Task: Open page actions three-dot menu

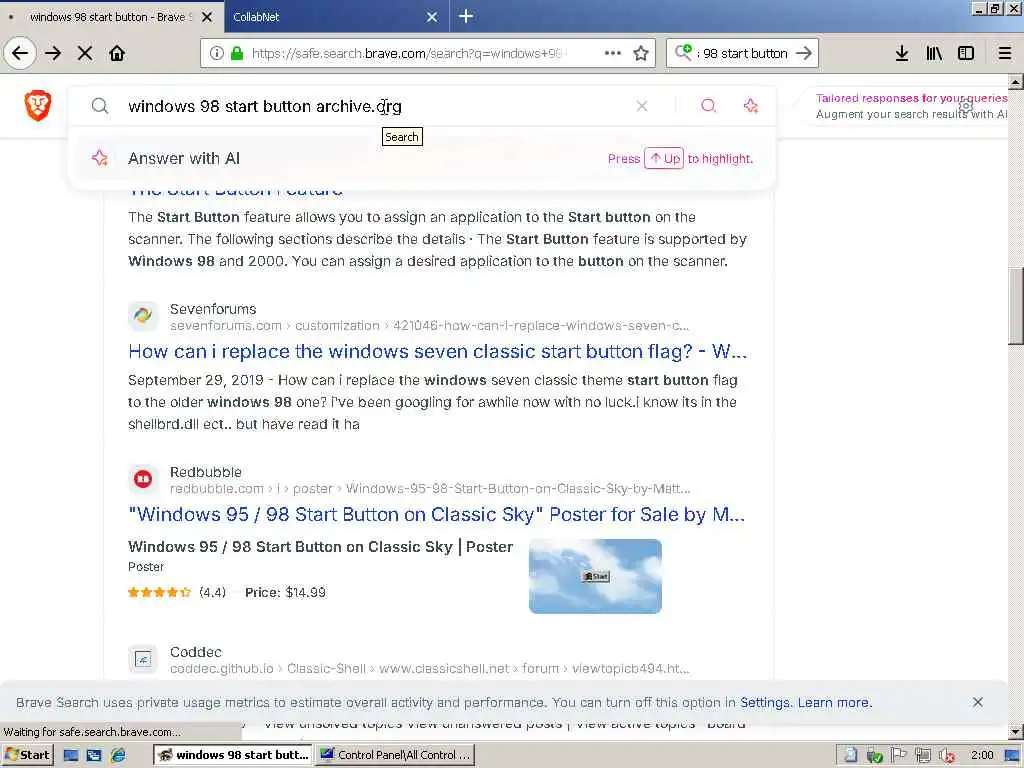Action: 613,53
